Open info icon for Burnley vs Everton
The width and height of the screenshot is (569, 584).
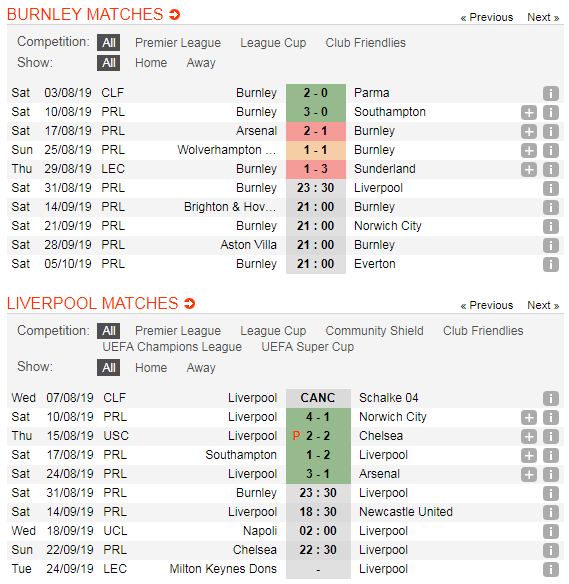pos(550,264)
